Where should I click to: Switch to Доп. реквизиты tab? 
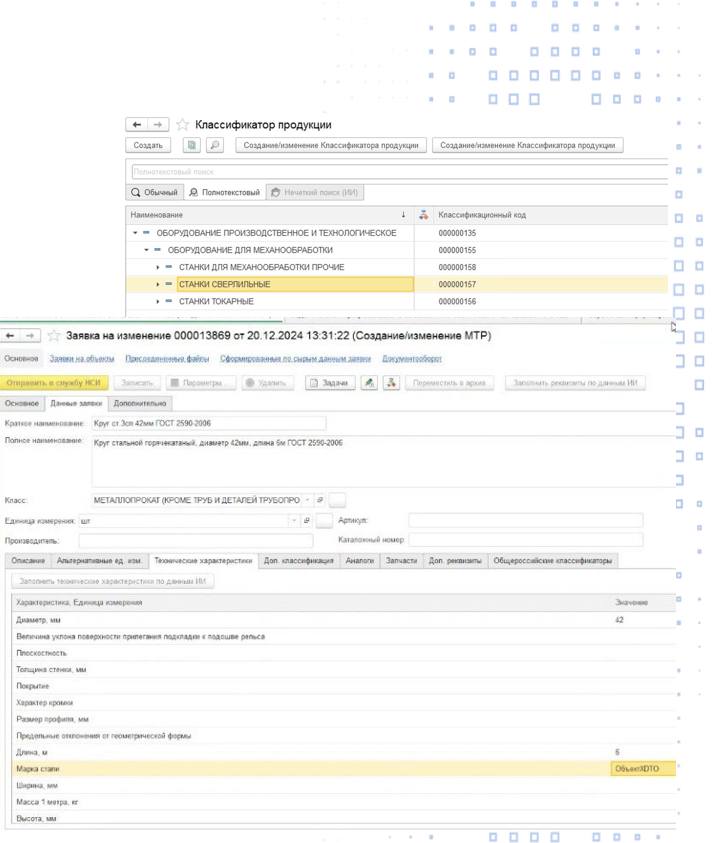click(x=455, y=561)
